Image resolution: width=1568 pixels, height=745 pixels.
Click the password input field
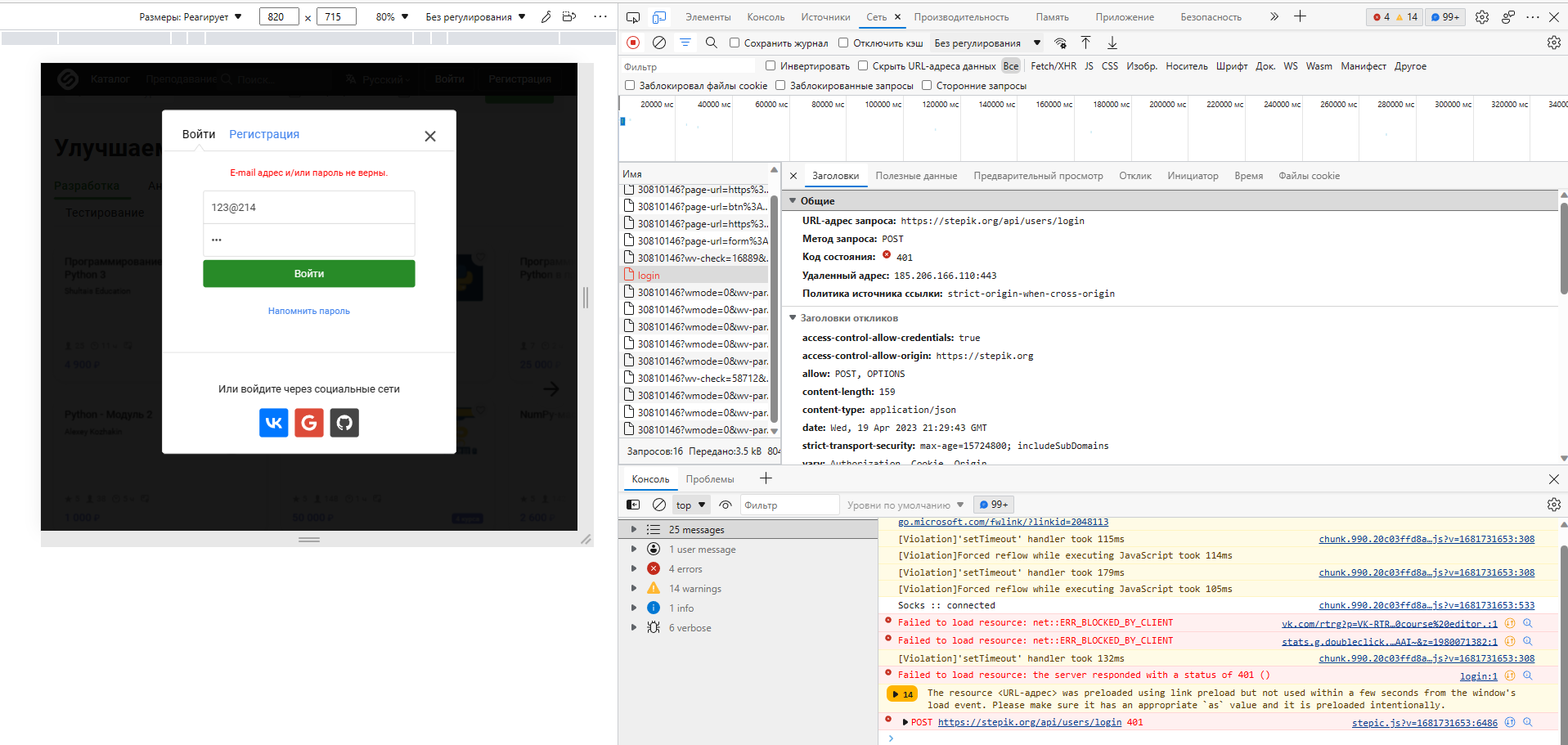click(x=309, y=240)
